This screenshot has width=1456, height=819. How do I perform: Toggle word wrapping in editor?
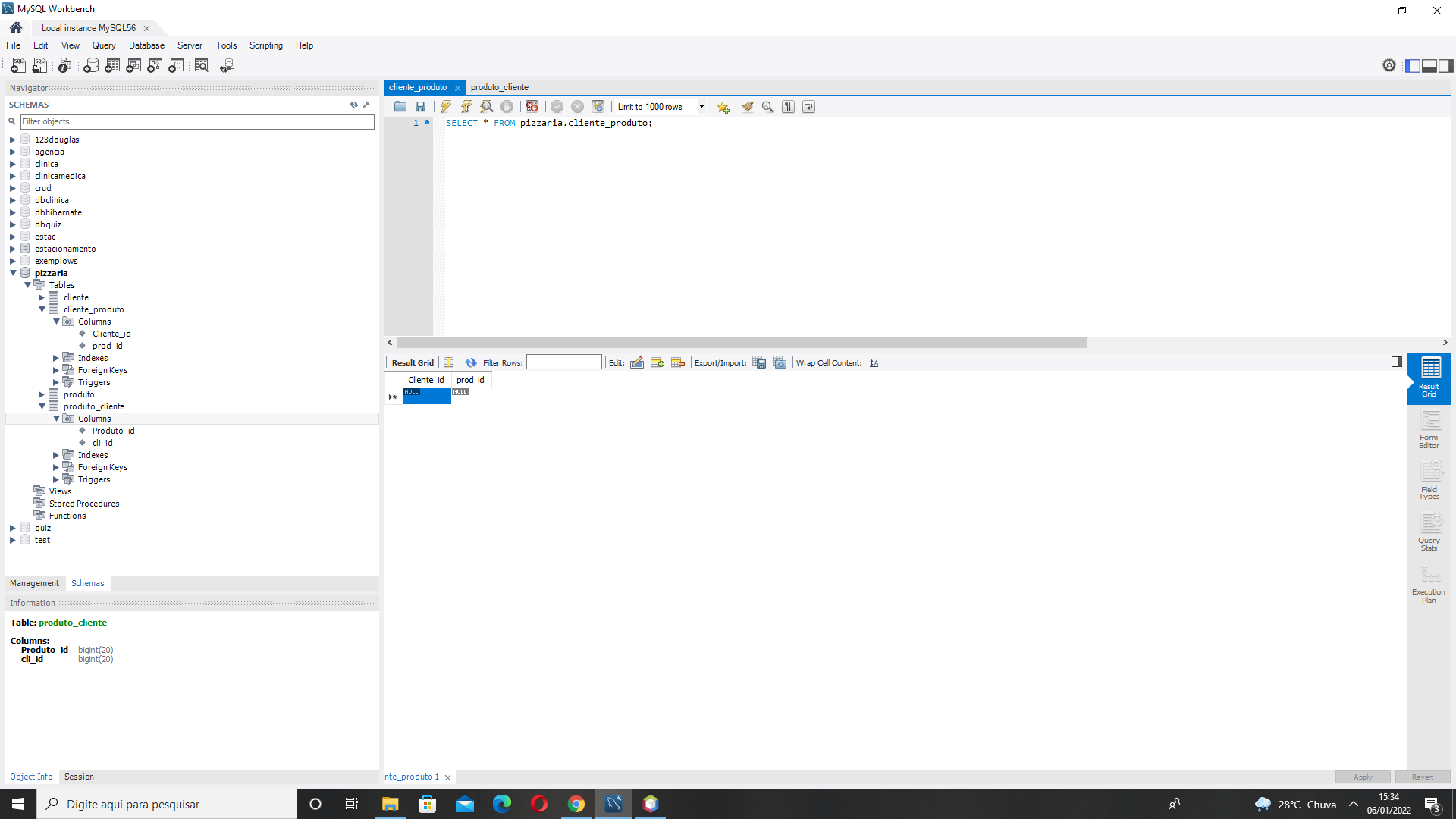click(x=809, y=107)
